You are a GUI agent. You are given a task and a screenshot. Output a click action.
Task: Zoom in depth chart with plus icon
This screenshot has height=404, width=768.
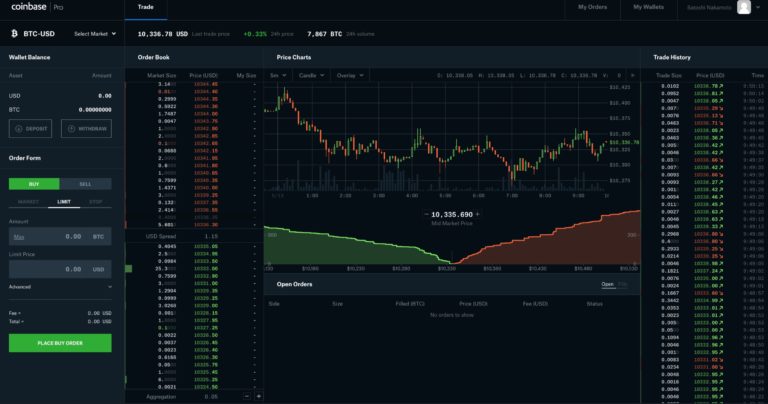click(478, 214)
